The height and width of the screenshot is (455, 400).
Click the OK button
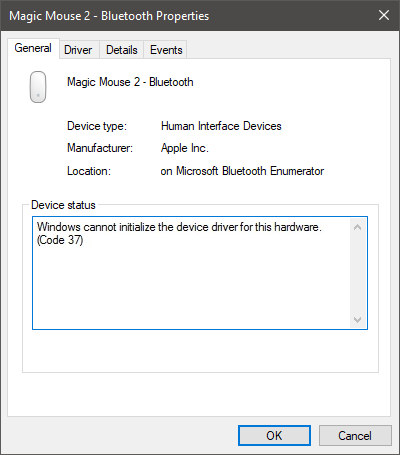(274, 435)
